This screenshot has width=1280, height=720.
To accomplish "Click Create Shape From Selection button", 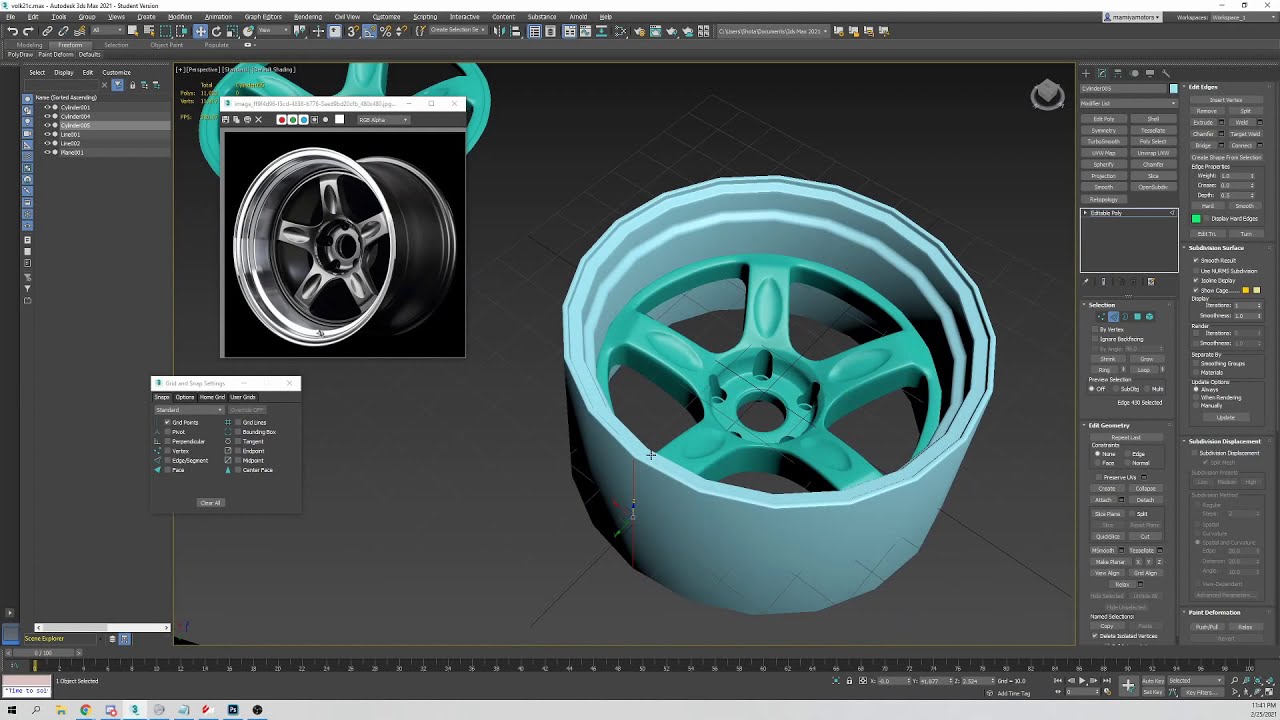I will [x=1227, y=157].
